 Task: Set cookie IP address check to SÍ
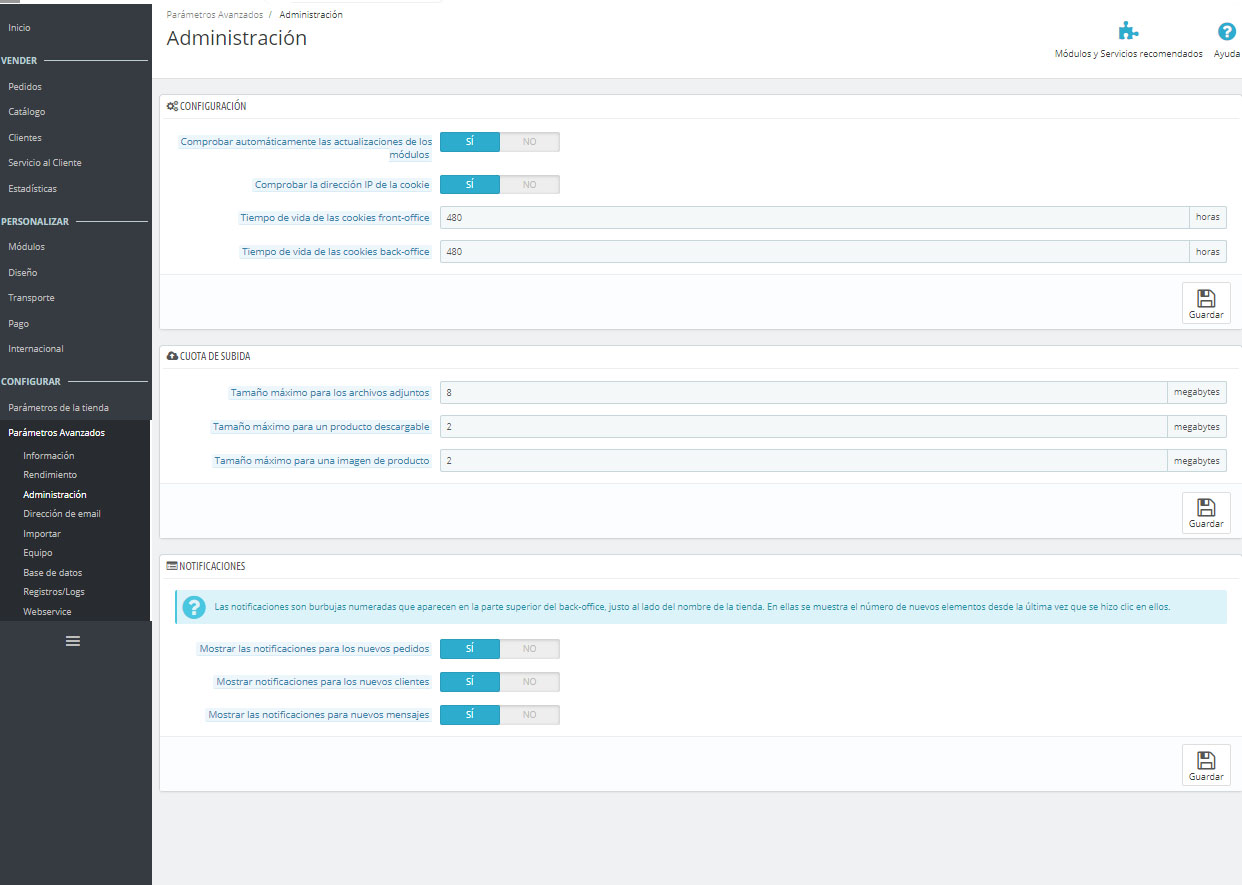click(x=470, y=185)
